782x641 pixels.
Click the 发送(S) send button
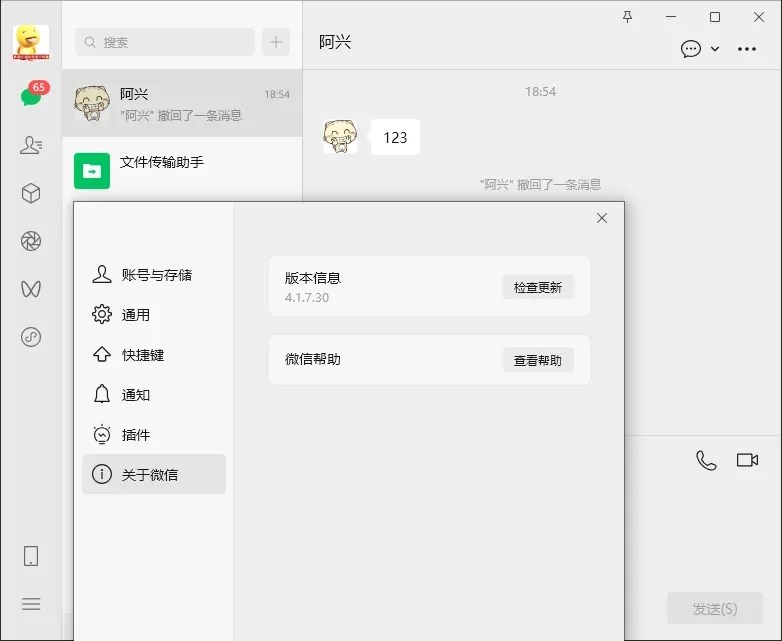click(x=715, y=608)
